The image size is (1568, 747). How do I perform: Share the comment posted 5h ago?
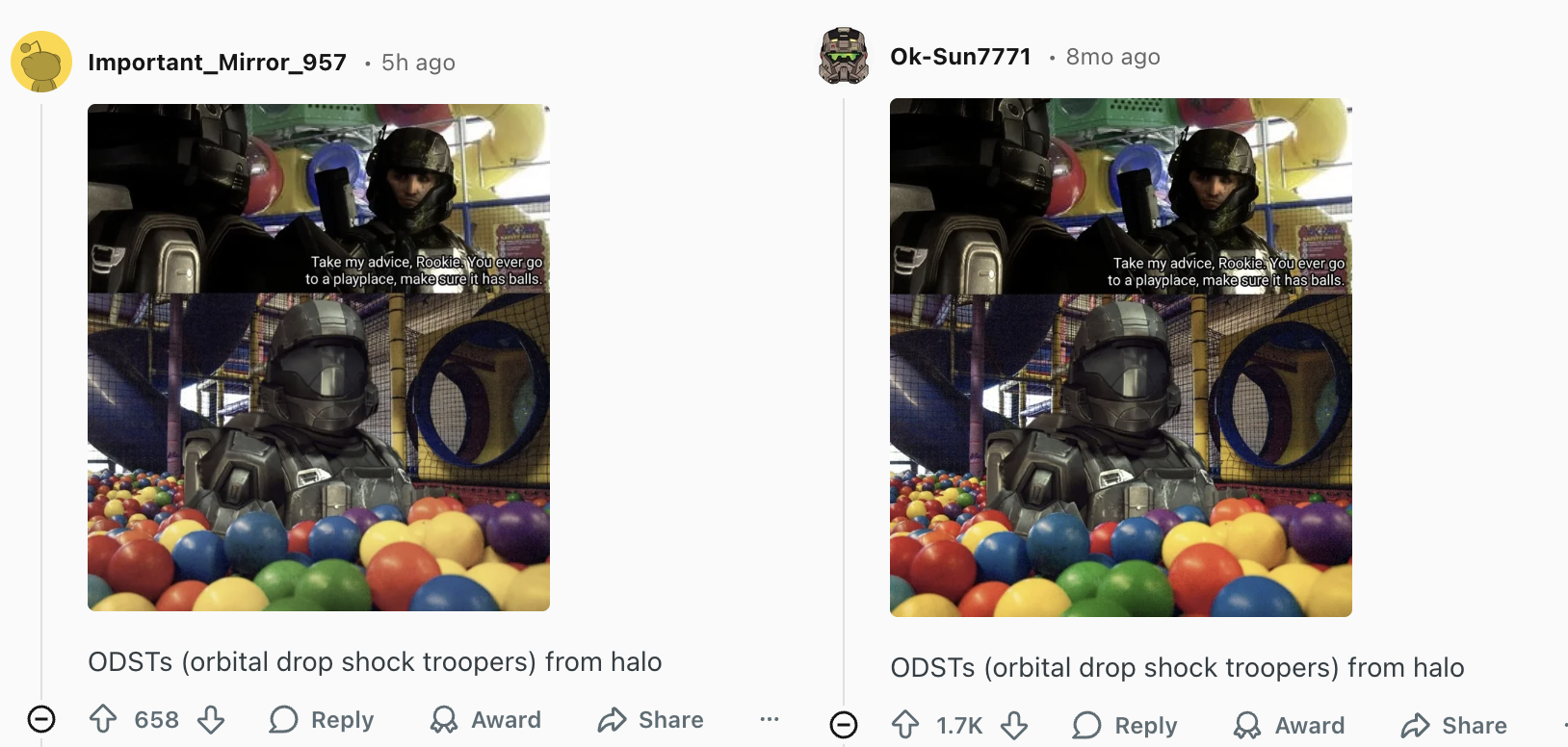650,719
